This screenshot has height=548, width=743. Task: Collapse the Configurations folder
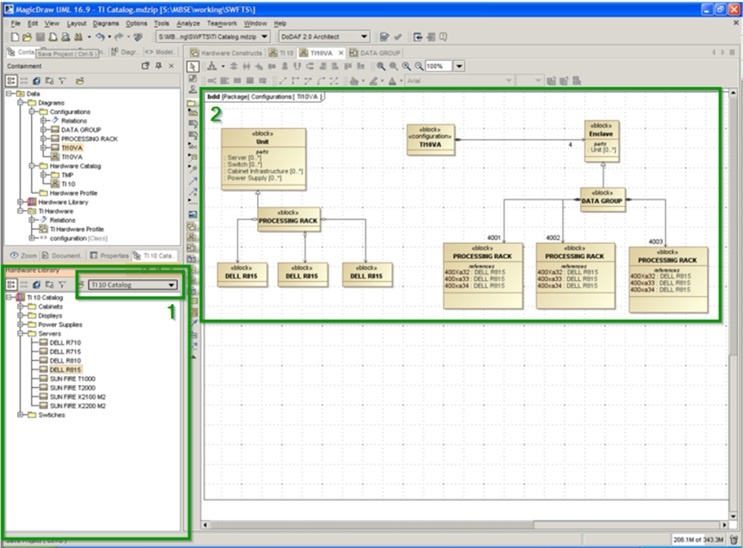[32, 112]
